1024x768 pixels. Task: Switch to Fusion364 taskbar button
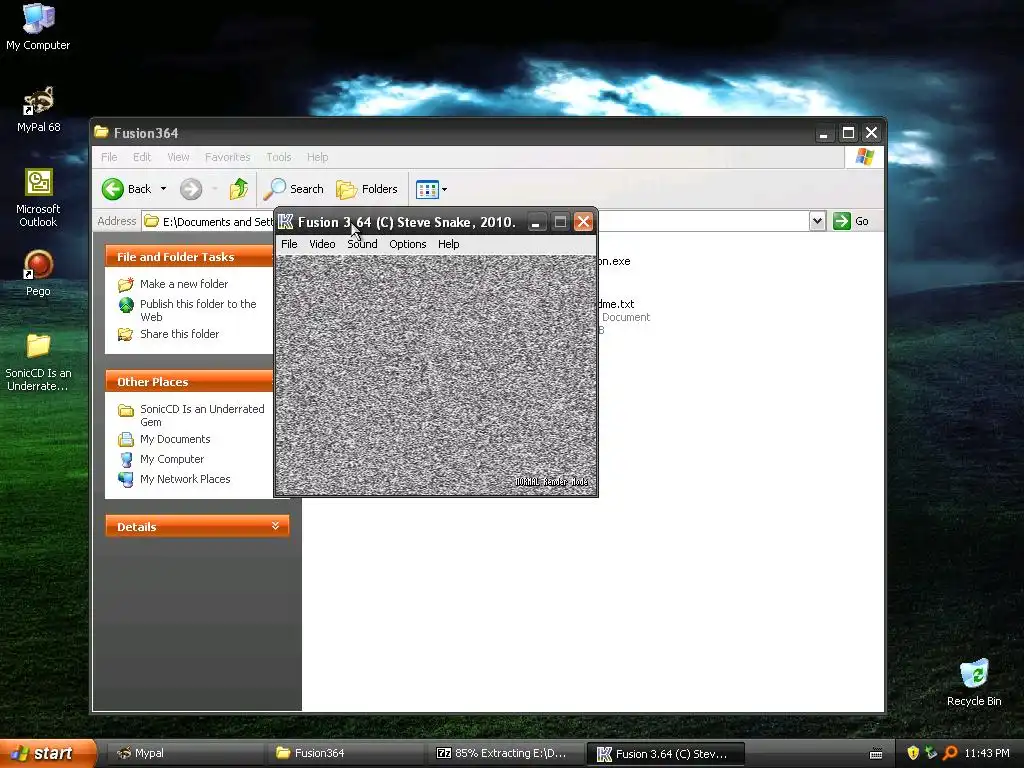(345, 754)
